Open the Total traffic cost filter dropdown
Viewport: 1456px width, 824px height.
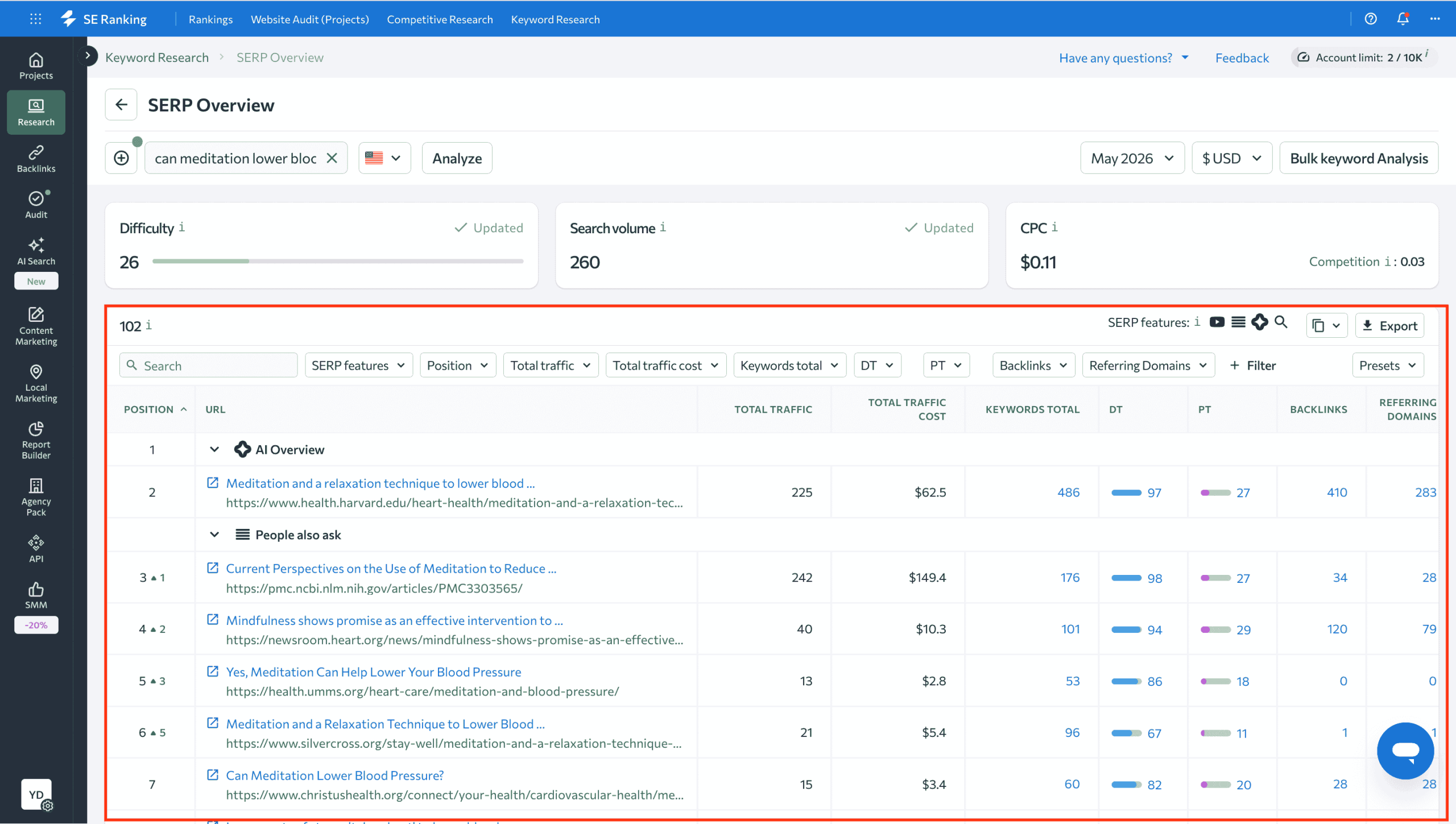[x=666, y=365]
